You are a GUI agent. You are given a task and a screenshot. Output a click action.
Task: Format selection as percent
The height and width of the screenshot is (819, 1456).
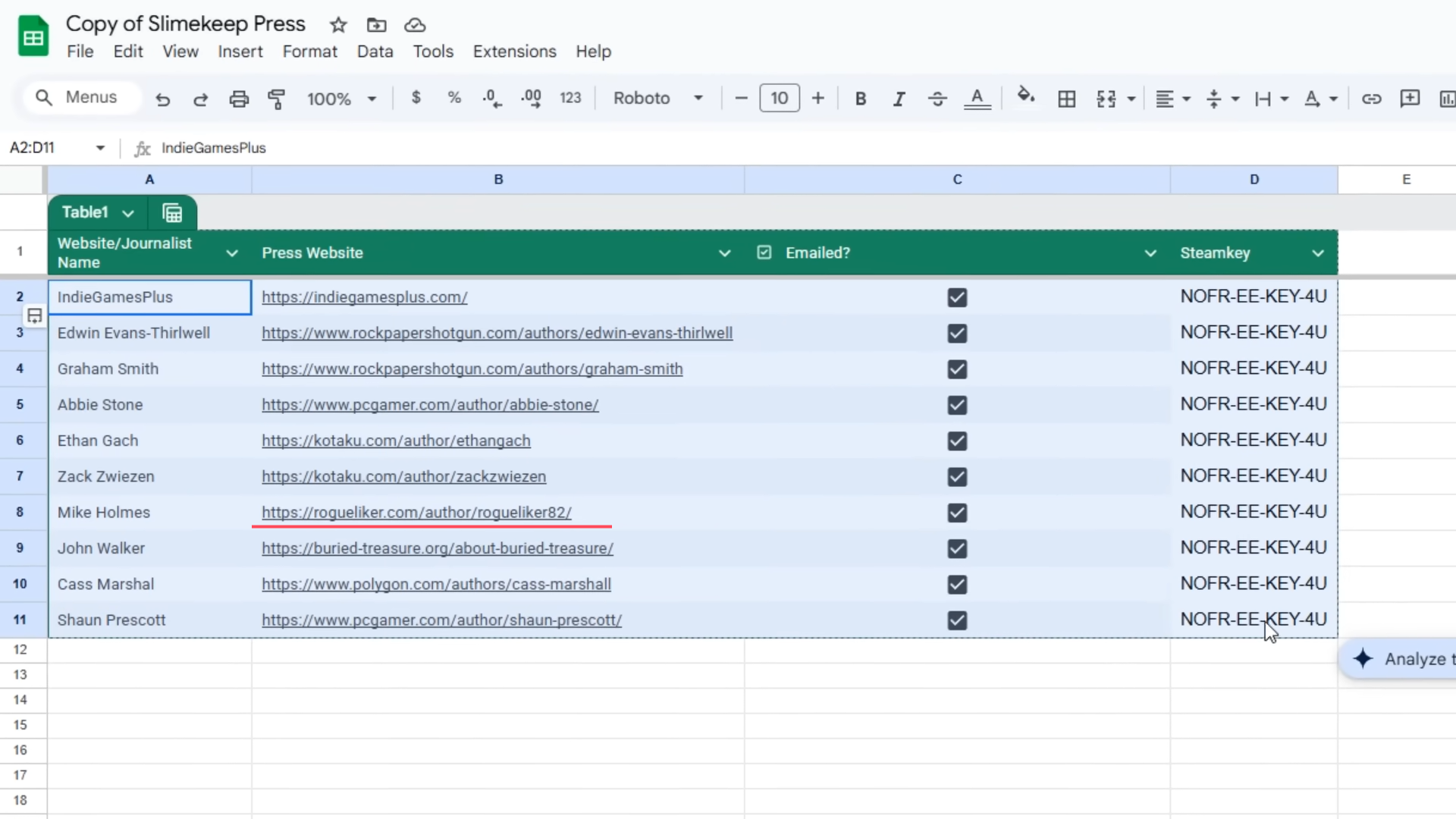(454, 98)
